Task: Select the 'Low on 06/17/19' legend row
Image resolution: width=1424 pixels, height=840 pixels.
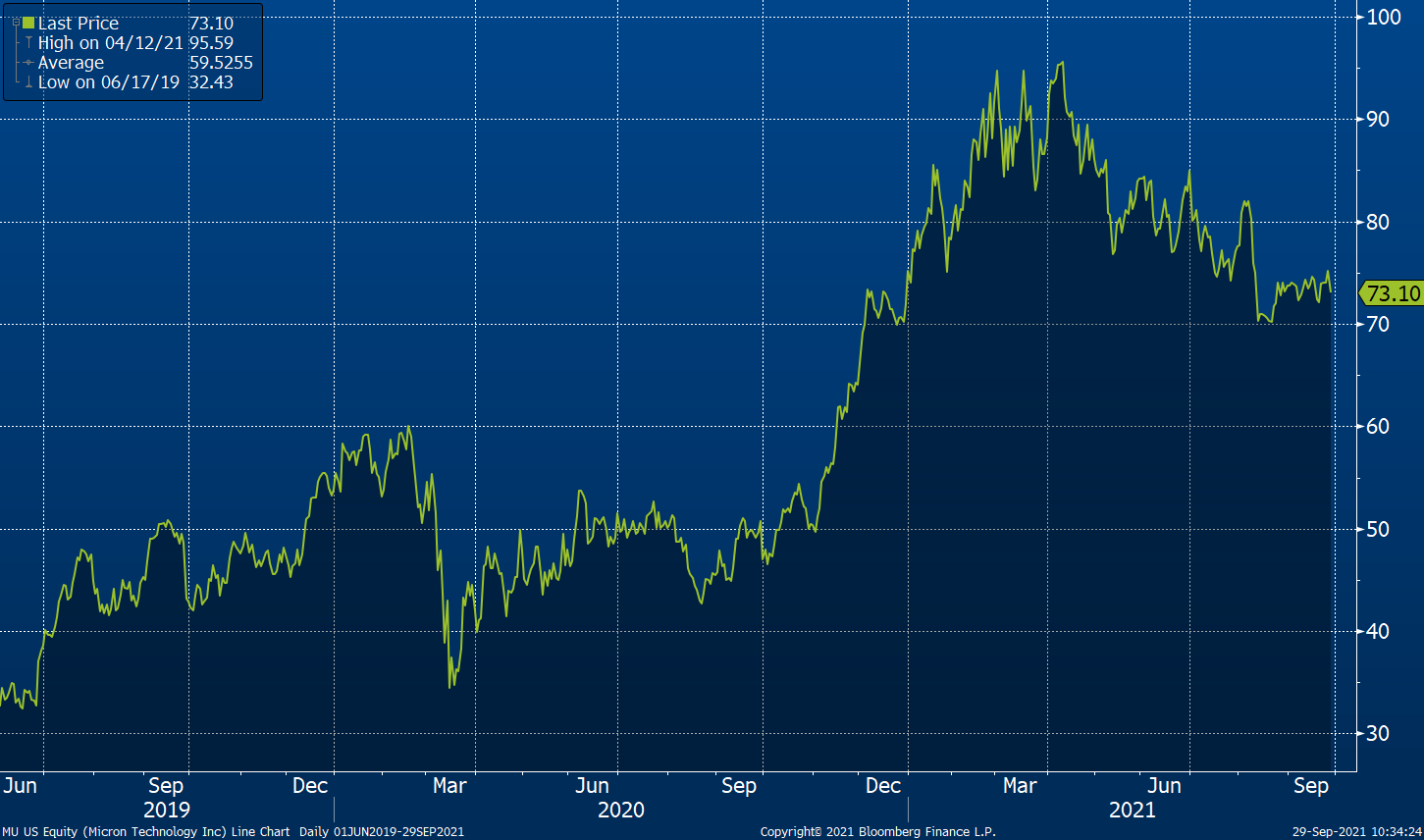Action: [x=109, y=82]
